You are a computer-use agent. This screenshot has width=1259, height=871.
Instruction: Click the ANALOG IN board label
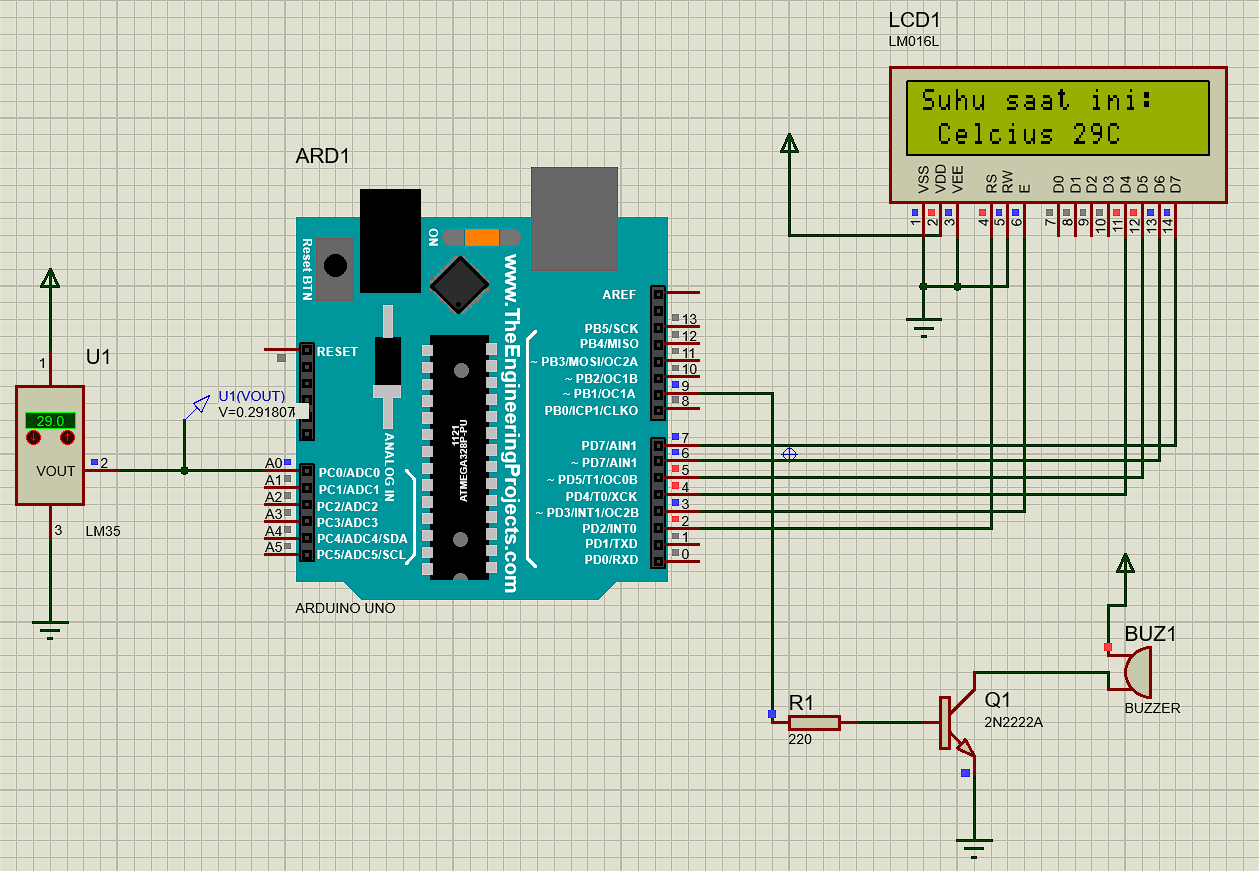tap(391, 467)
